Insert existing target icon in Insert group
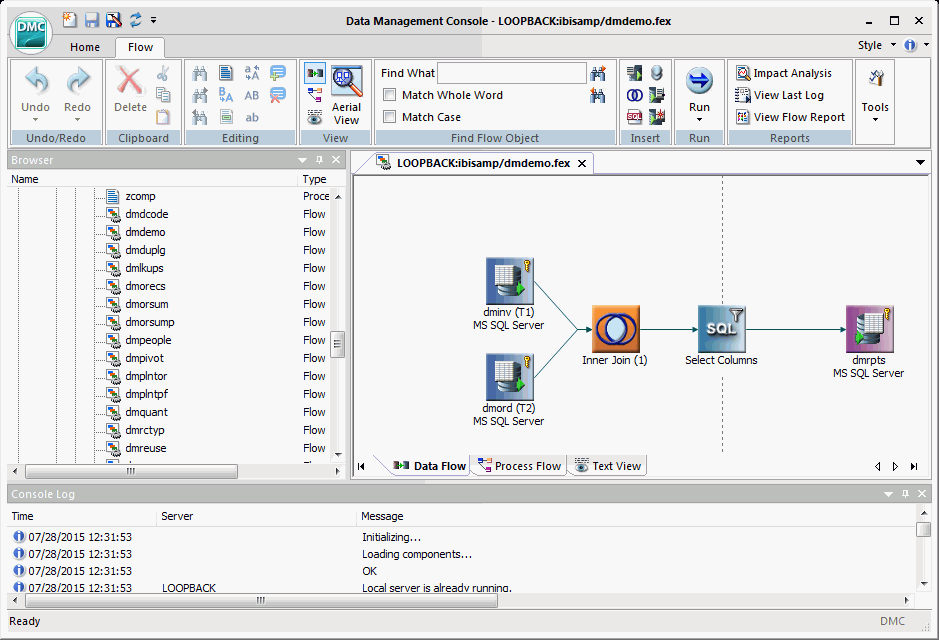 (x=657, y=95)
